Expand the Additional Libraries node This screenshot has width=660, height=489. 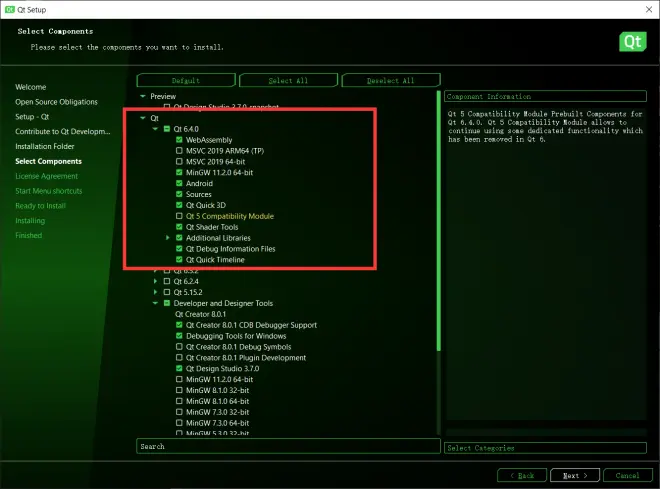[168, 238]
